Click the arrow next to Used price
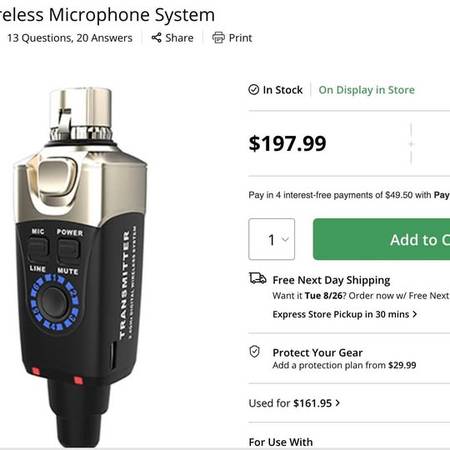450x450 pixels. [x=338, y=403]
